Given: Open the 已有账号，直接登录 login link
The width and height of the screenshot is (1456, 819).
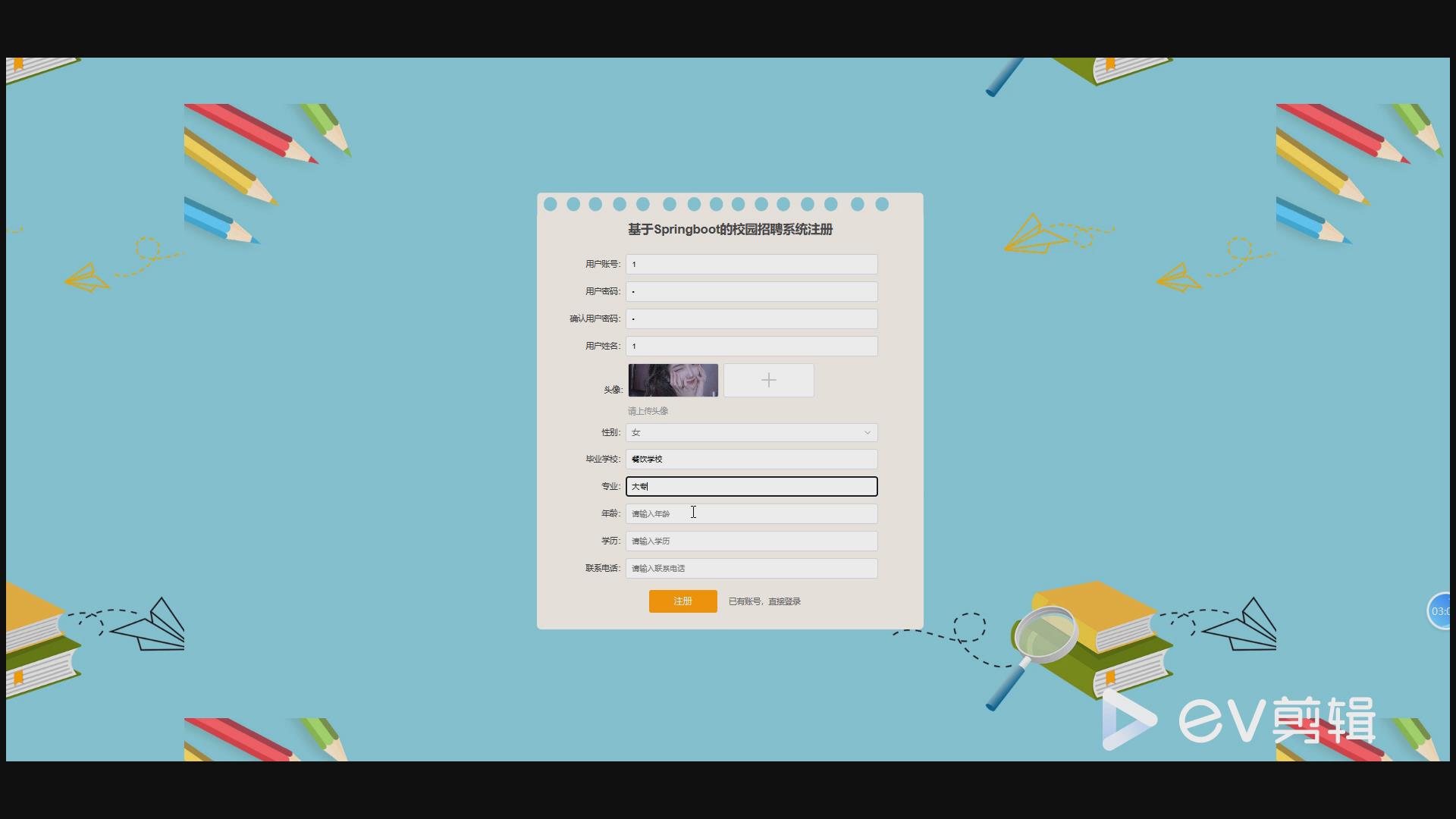Looking at the screenshot, I should 764,601.
